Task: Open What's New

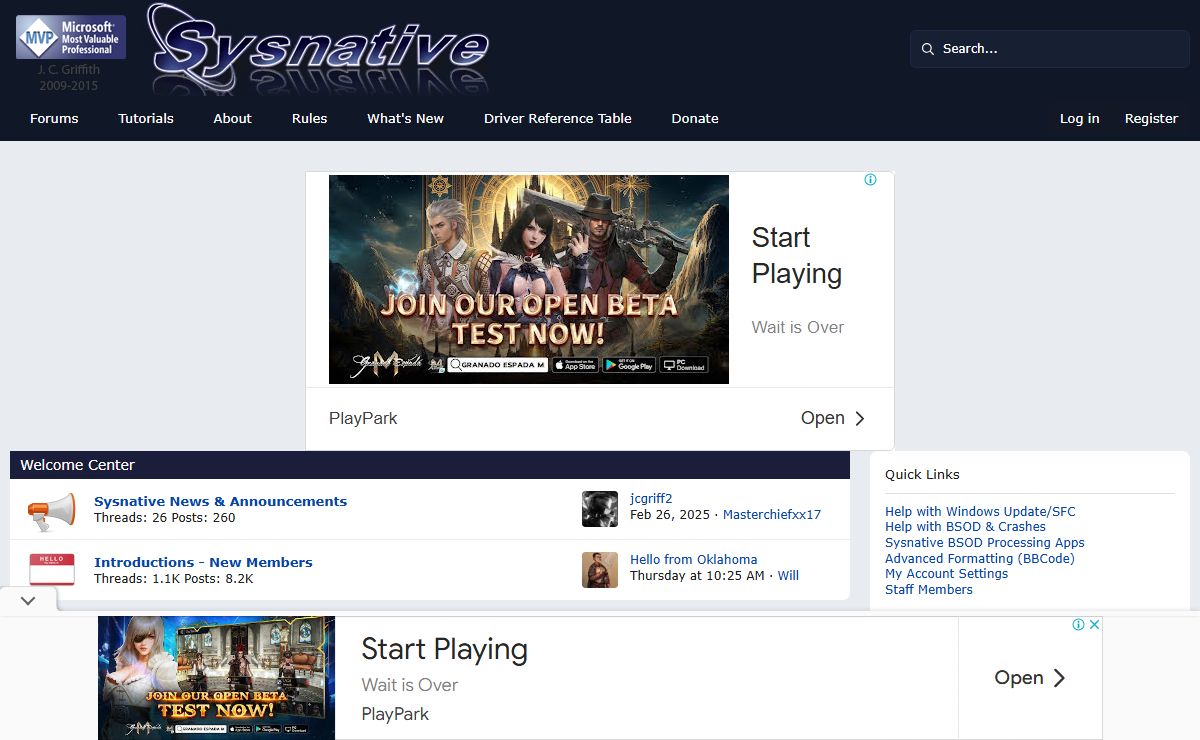Action: click(x=405, y=118)
